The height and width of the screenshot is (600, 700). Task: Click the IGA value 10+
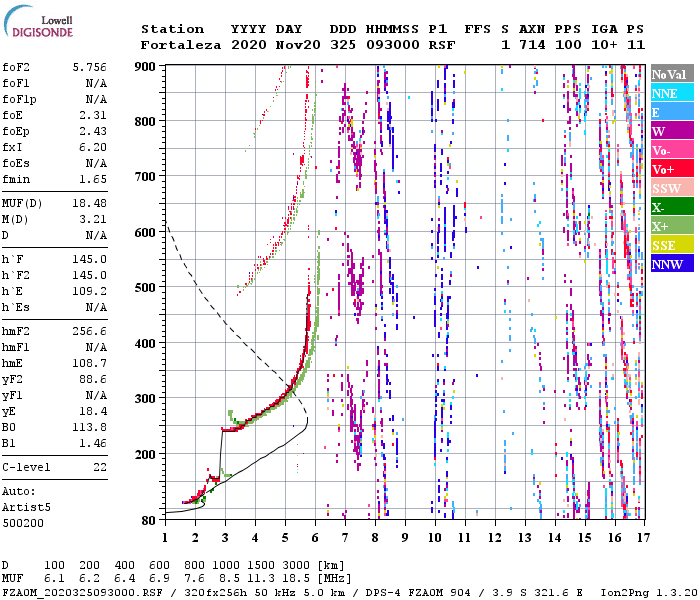(604, 45)
